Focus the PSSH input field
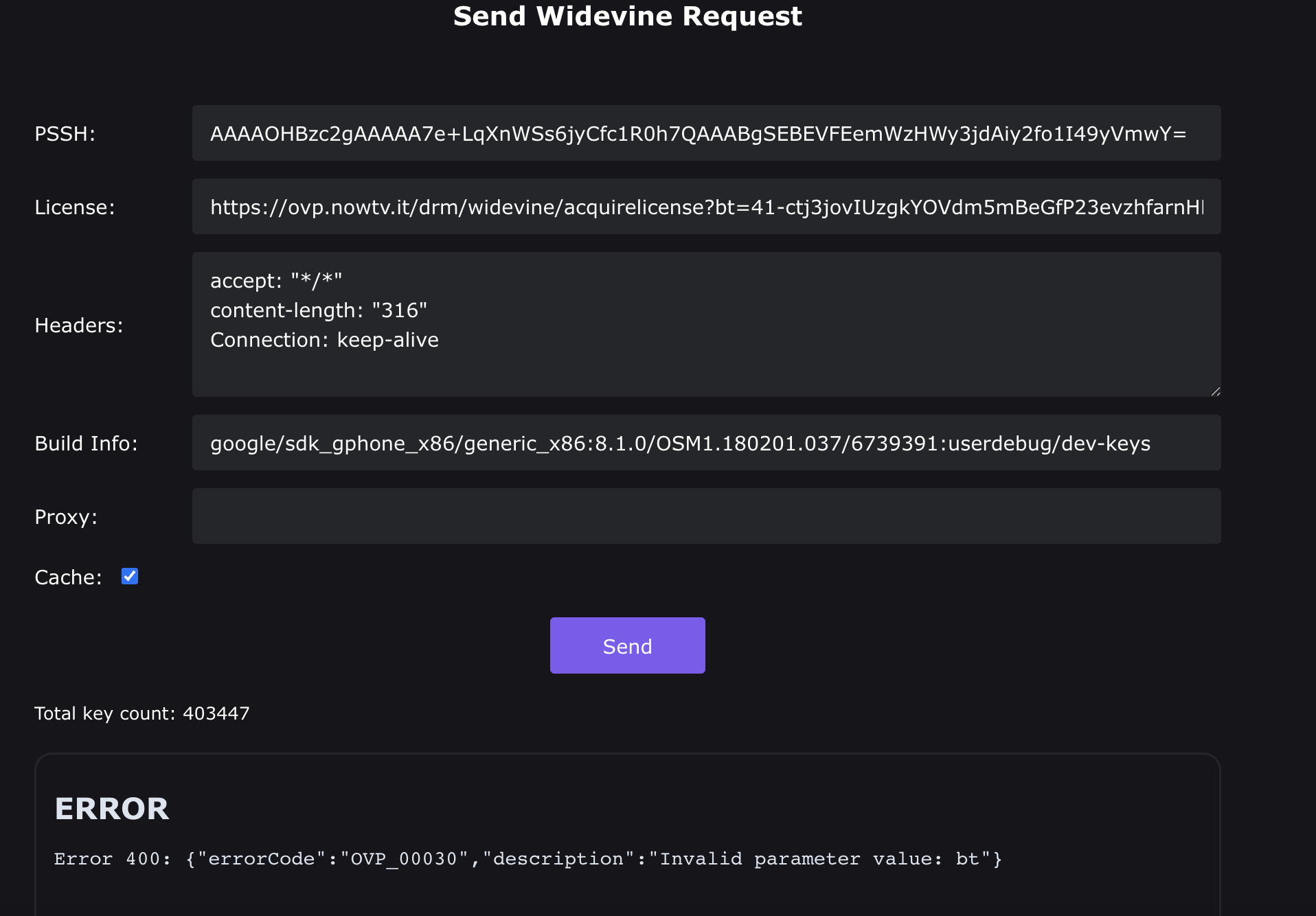 pyautogui.click(x=706, y=133)
